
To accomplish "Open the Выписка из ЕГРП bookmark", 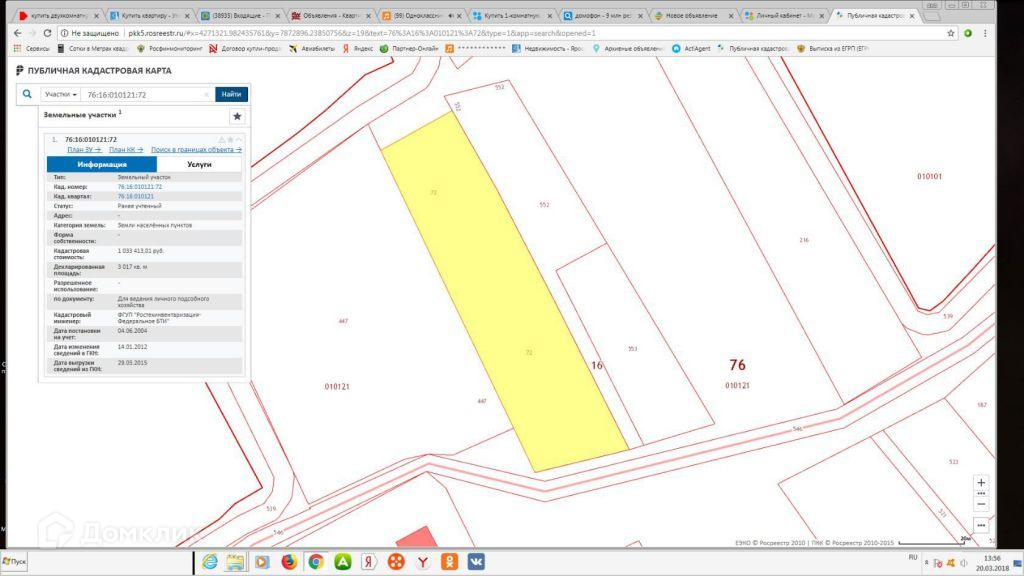I will tap(833, 48).
